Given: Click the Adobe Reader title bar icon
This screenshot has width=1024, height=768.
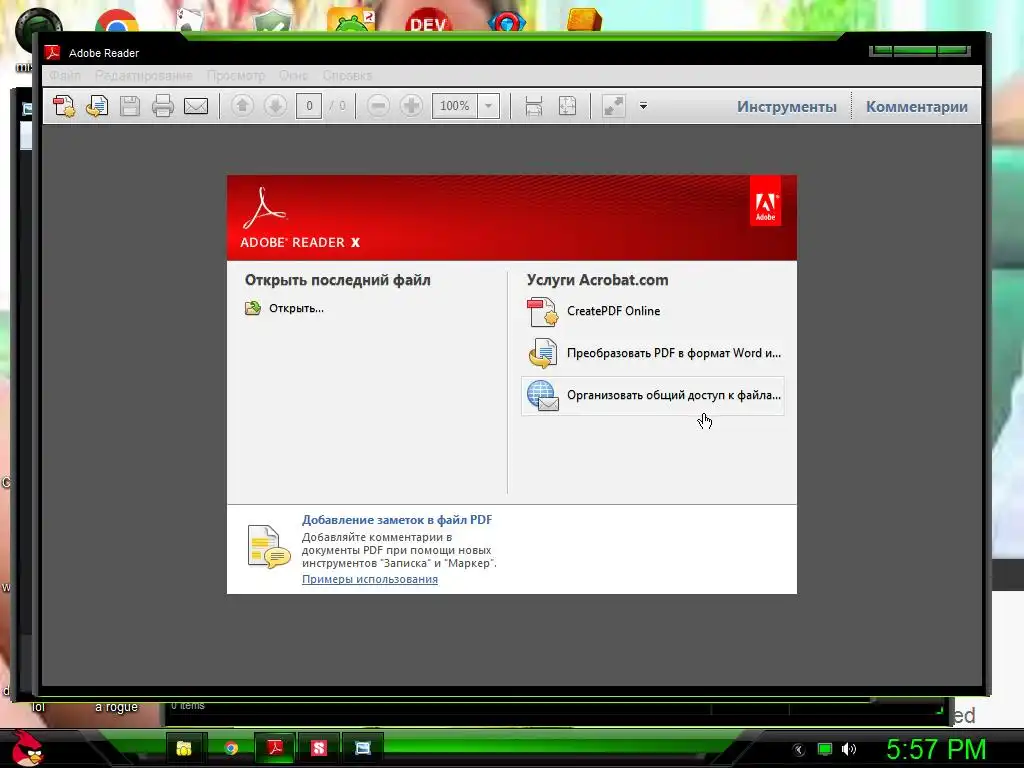Looking at the screenshot, I should [52, 52].
